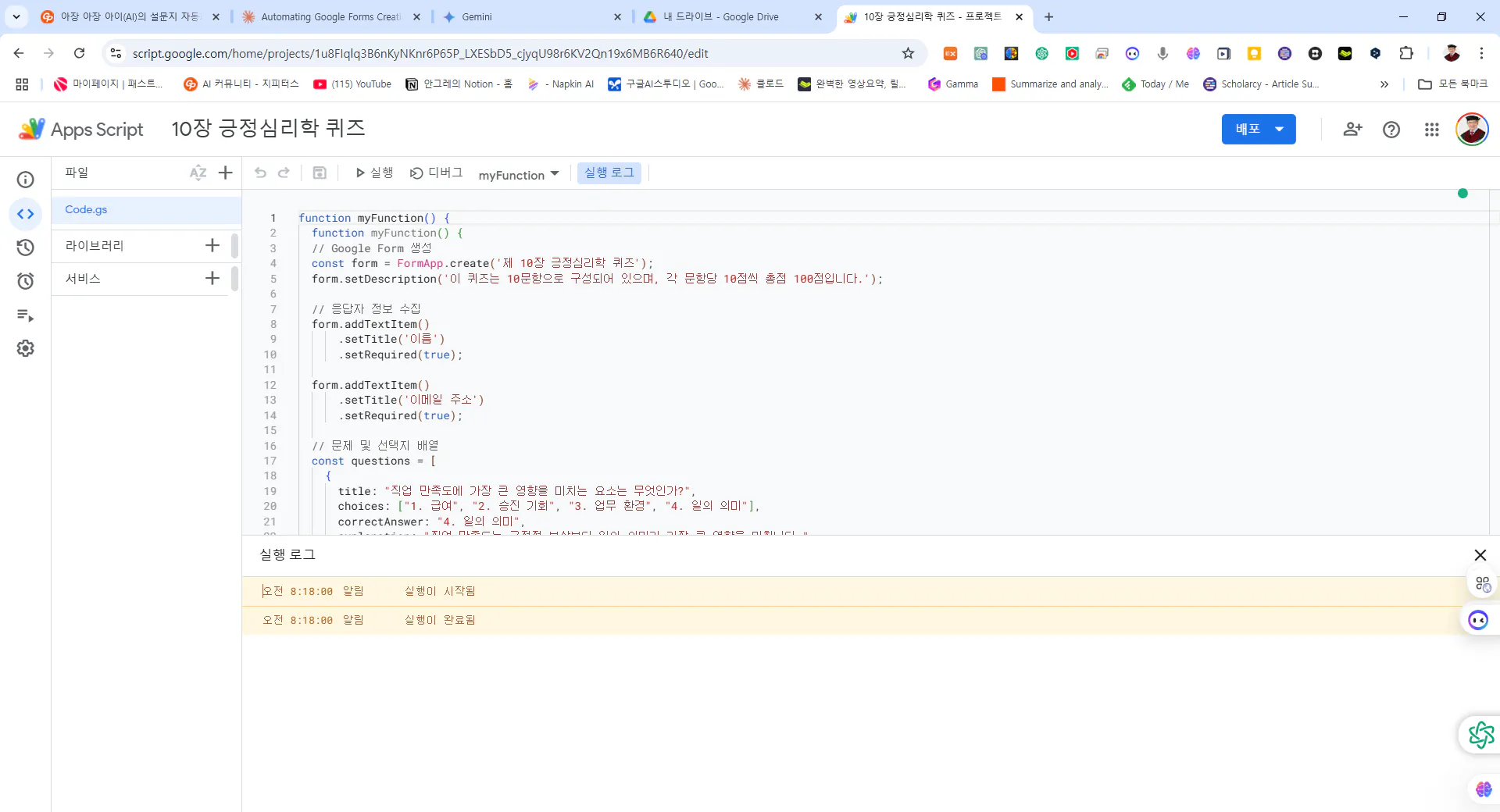This screenshot has width=1500, height=812.
Task: Toggle the 실행 로그 execution log button
Action: coord(609,173)
